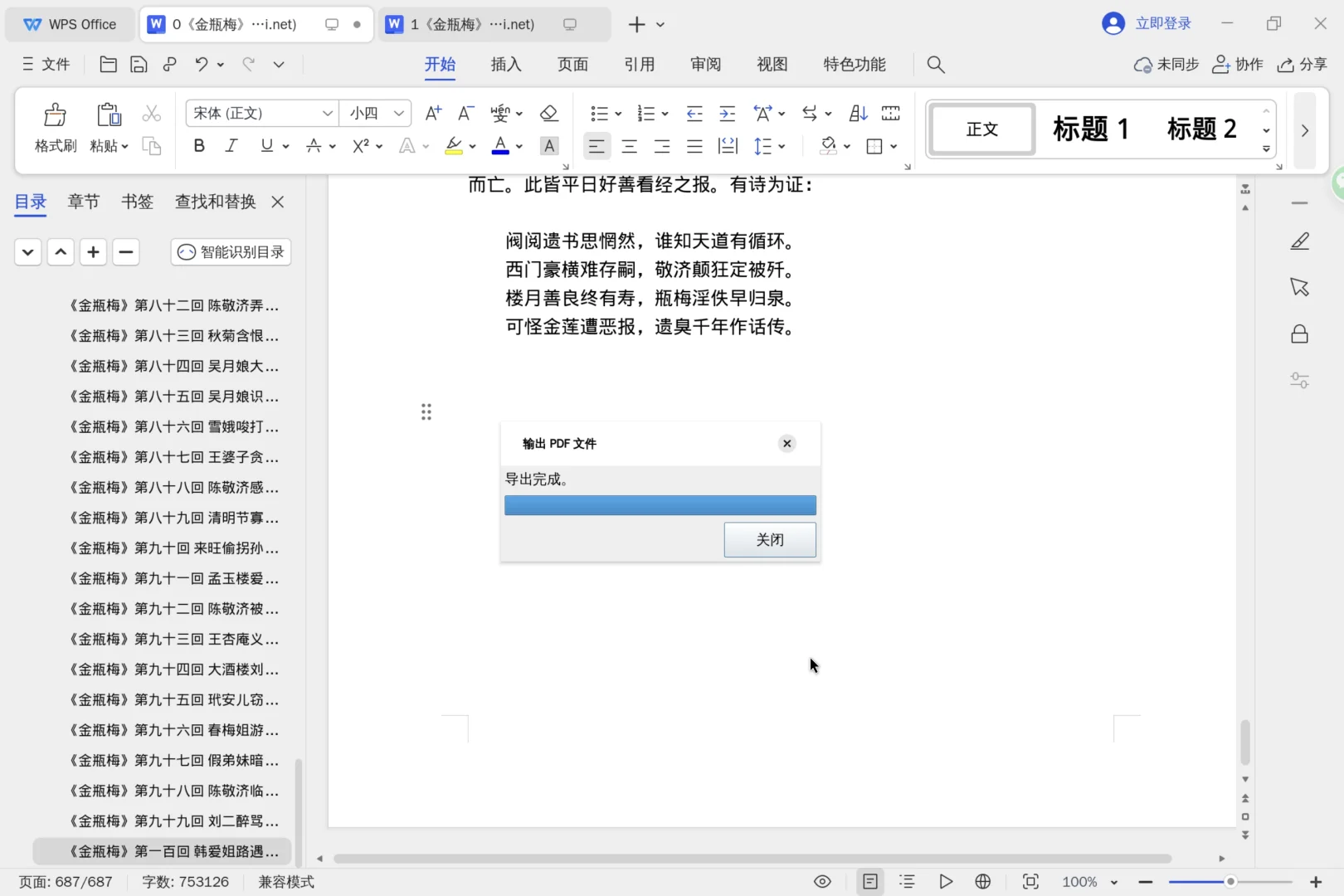
Task: Toggle Underline formatting
Action: 266,146
